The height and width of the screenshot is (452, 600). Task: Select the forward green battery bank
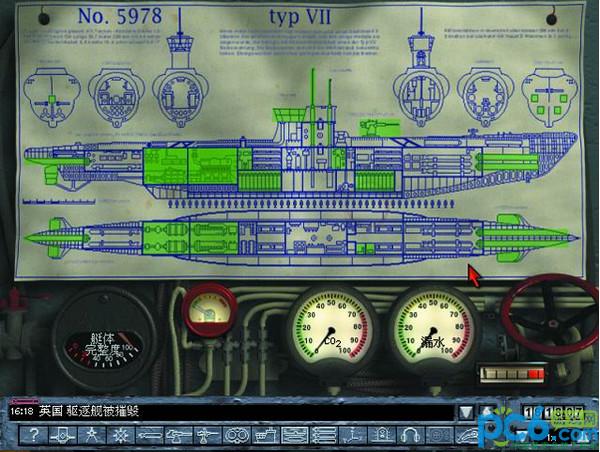375,181
